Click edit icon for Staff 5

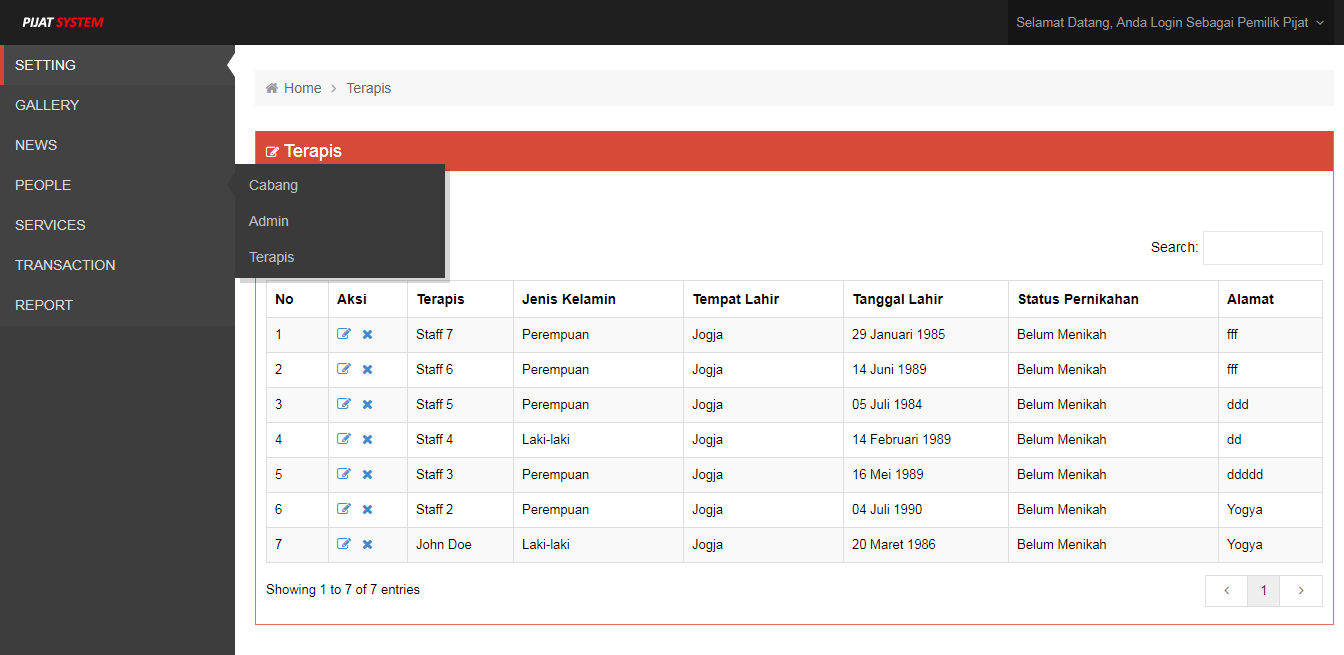coord(344,404)
